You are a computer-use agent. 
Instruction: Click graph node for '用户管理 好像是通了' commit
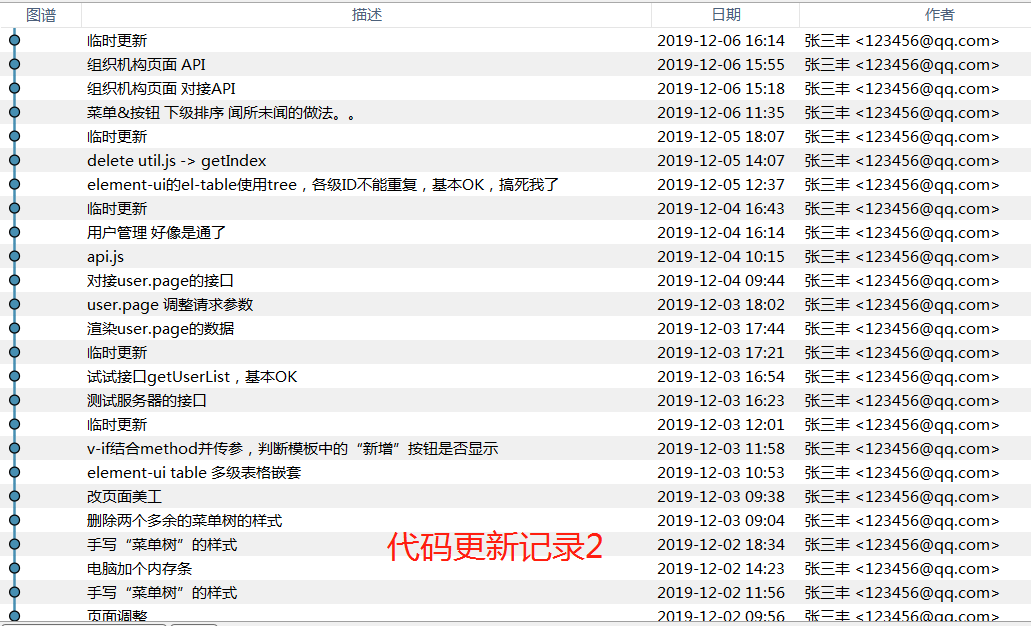(14, 233)
